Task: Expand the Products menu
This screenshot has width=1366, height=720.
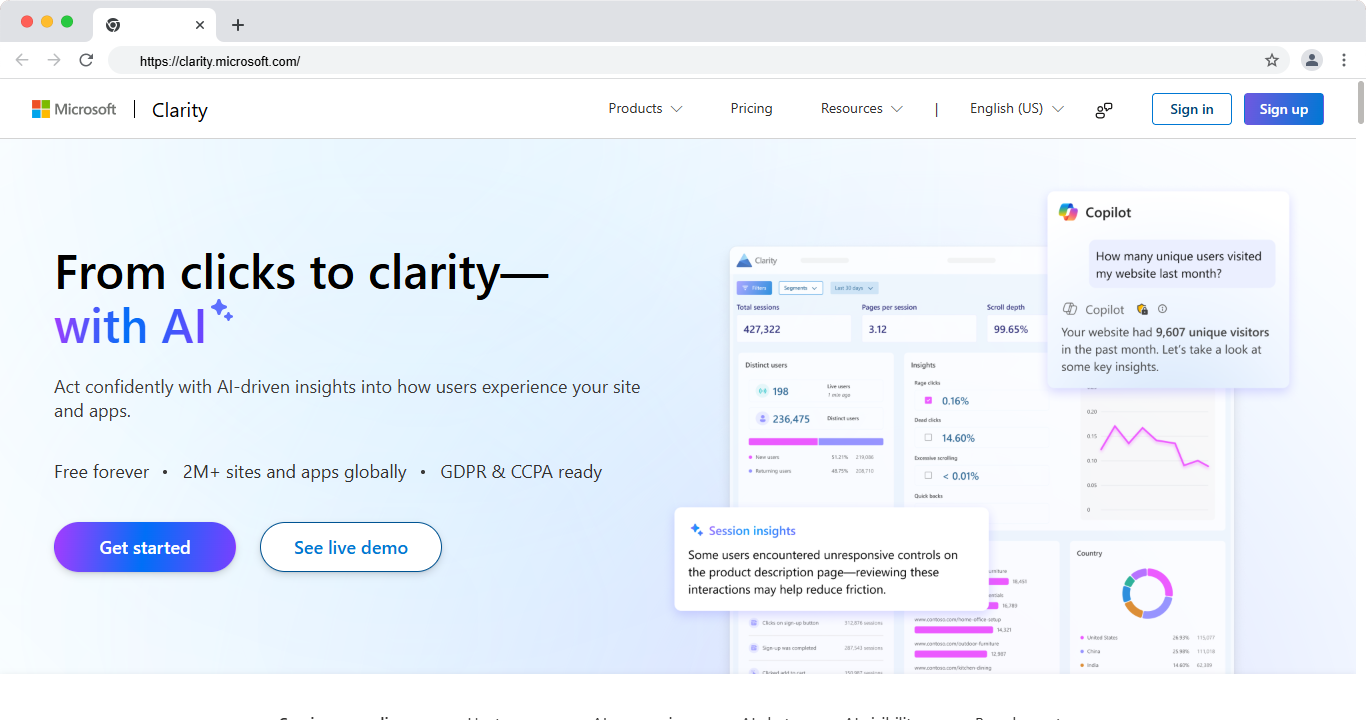Action: pyautogui.click(x=645, y=109)
